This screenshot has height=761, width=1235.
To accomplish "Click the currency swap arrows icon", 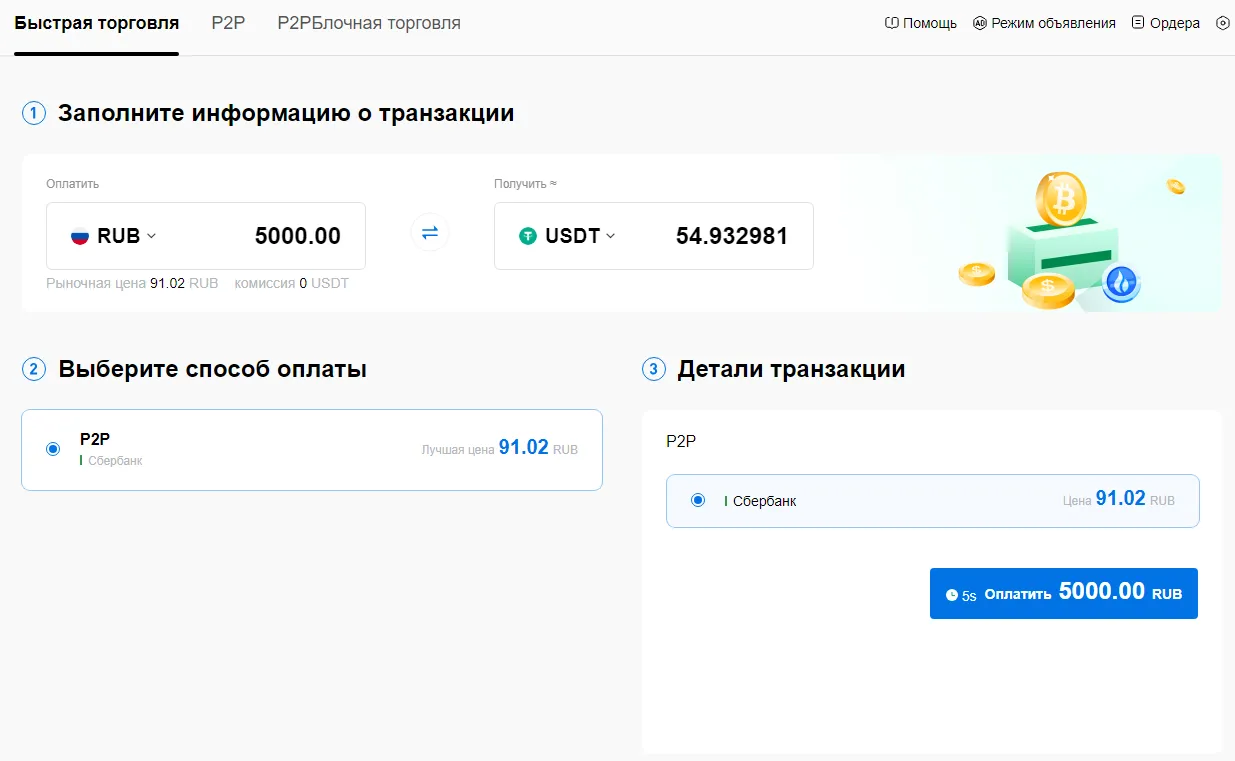I will pyautogui.click(x=429, y=232).
